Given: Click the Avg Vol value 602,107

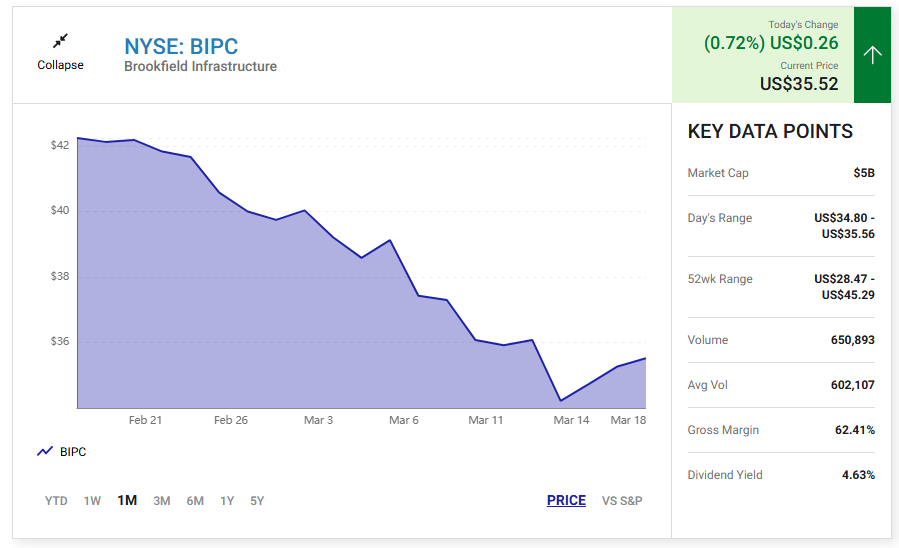Looking at the screenshot, I should point(853,385).
